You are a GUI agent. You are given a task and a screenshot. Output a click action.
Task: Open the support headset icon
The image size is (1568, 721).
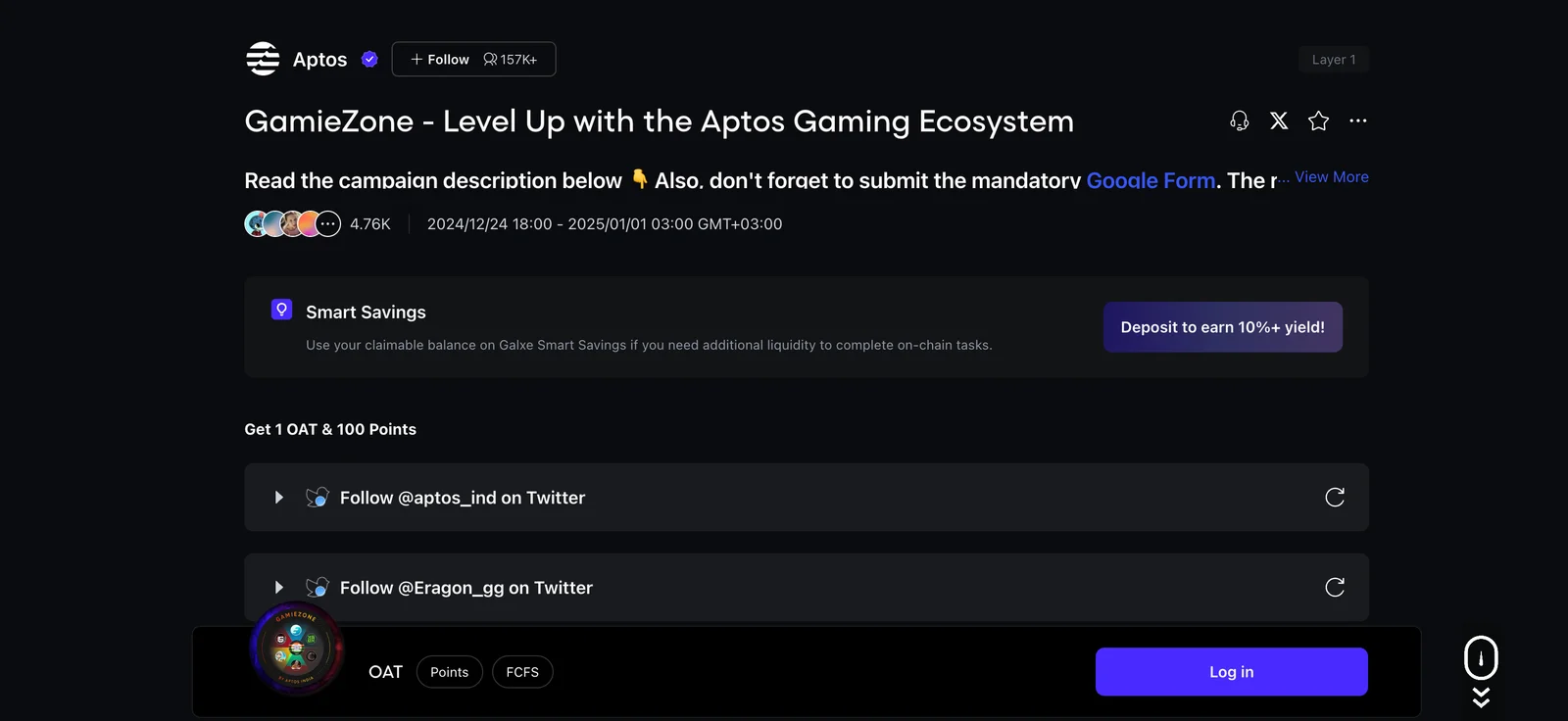pyautogui.click(x=1240, y=120)
